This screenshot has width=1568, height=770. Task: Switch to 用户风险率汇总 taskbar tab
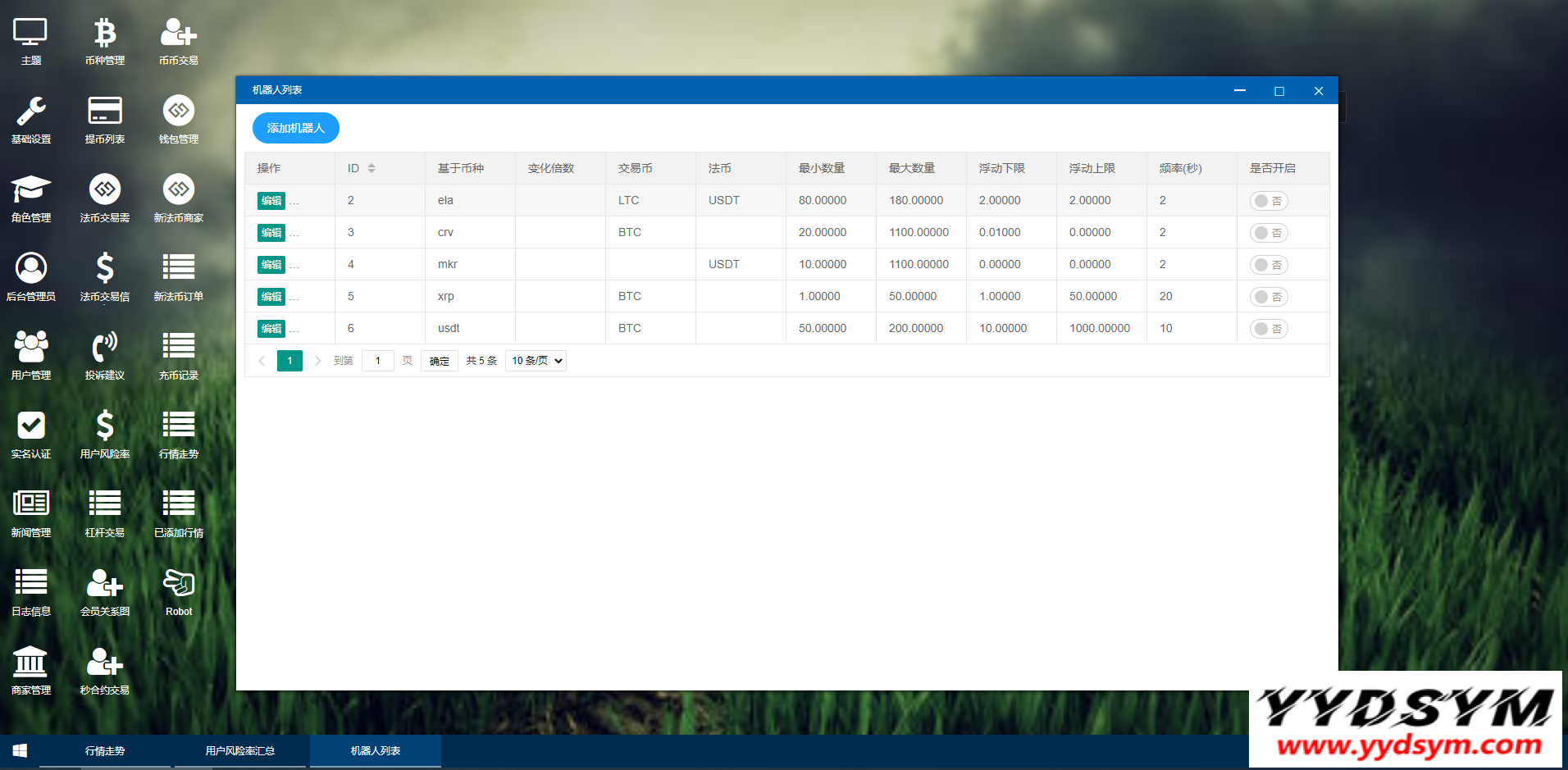240,750
